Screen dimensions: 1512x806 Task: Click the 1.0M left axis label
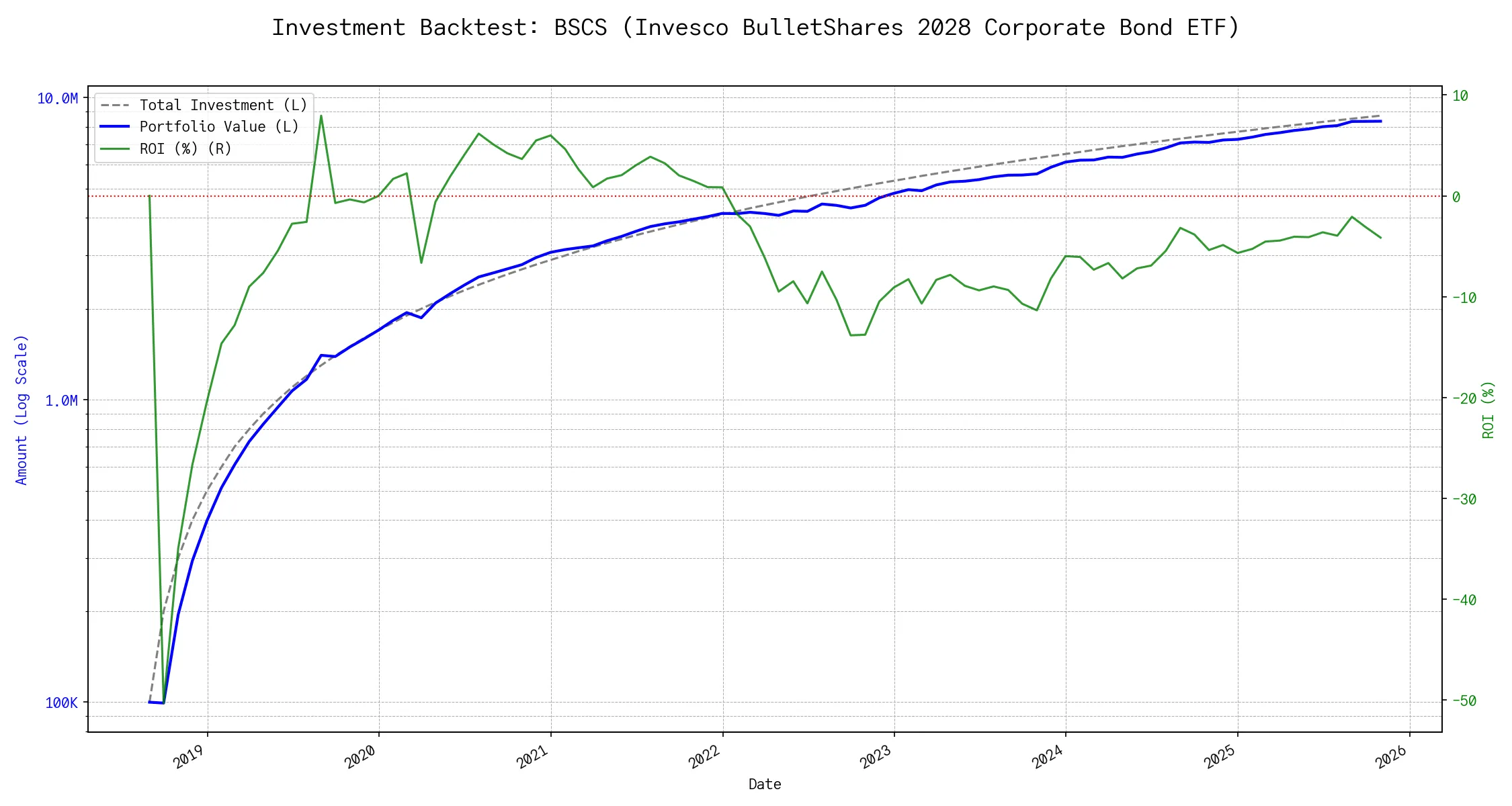61,401
